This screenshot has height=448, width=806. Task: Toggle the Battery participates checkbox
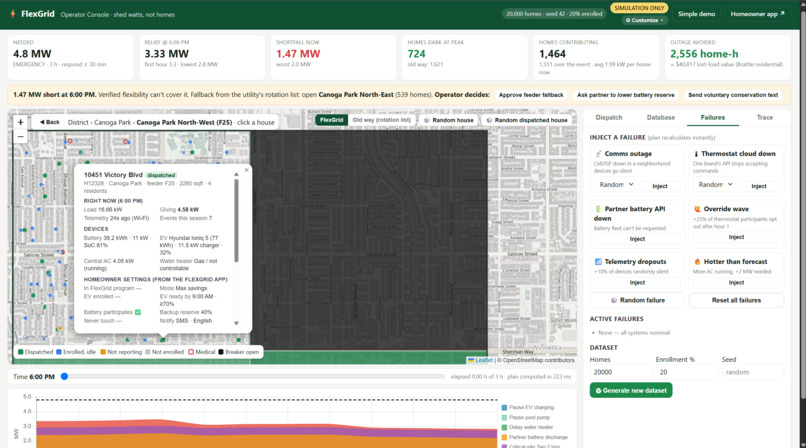pyautogui.click(x=138, y=312)
